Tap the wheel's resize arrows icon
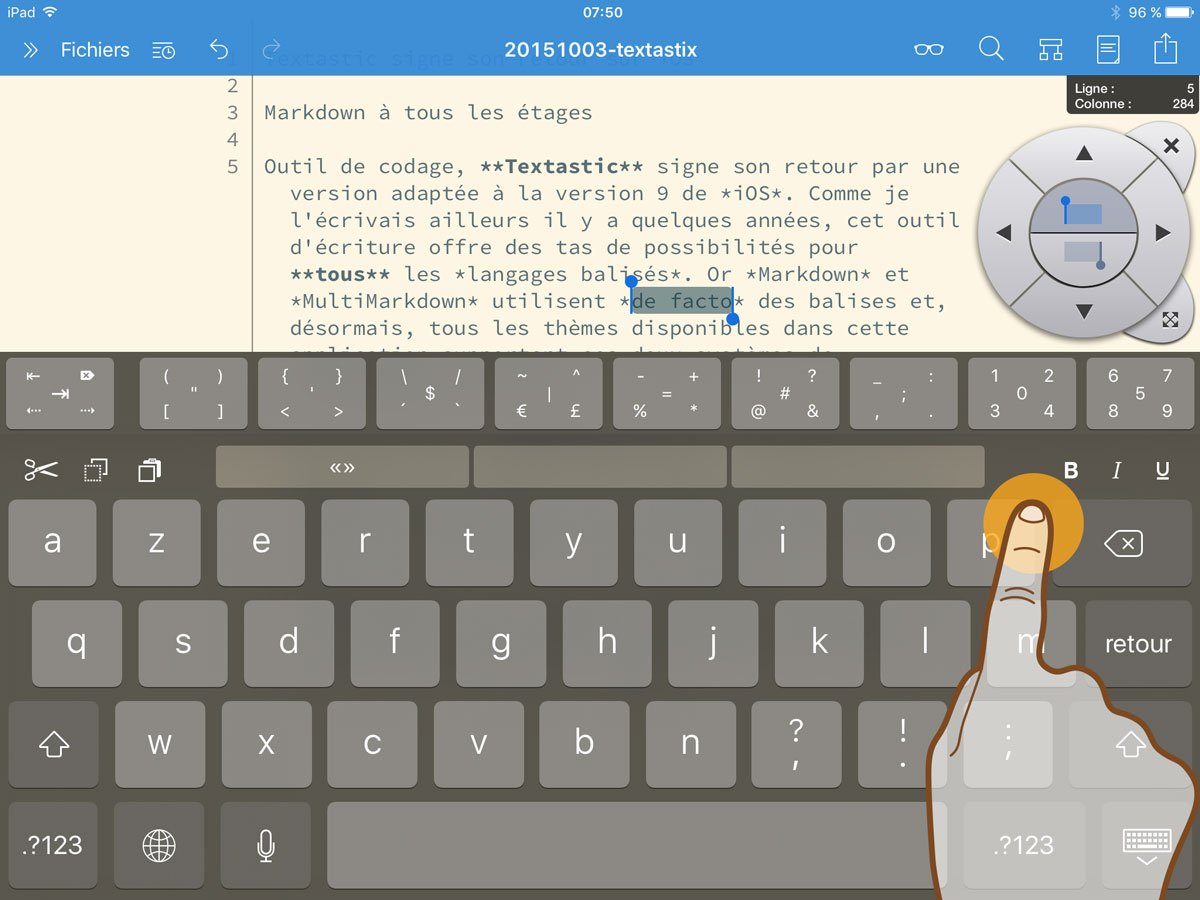The image size is (1200, 900). (1171, 320)
